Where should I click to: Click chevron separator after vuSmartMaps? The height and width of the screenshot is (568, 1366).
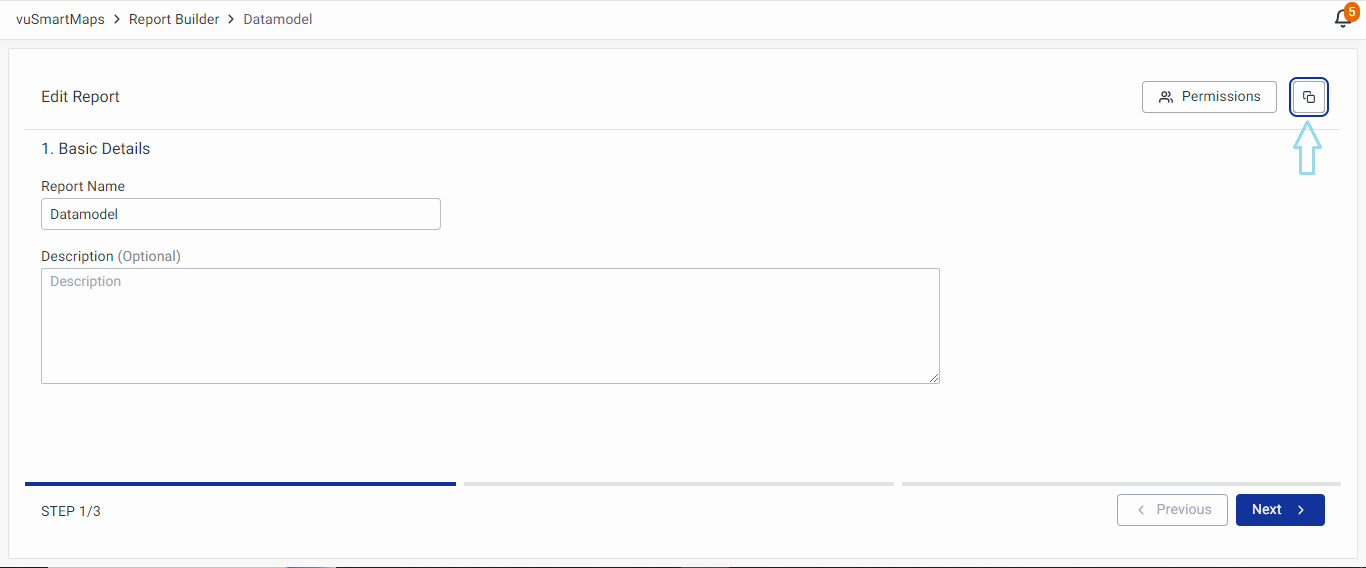(117, 20)
